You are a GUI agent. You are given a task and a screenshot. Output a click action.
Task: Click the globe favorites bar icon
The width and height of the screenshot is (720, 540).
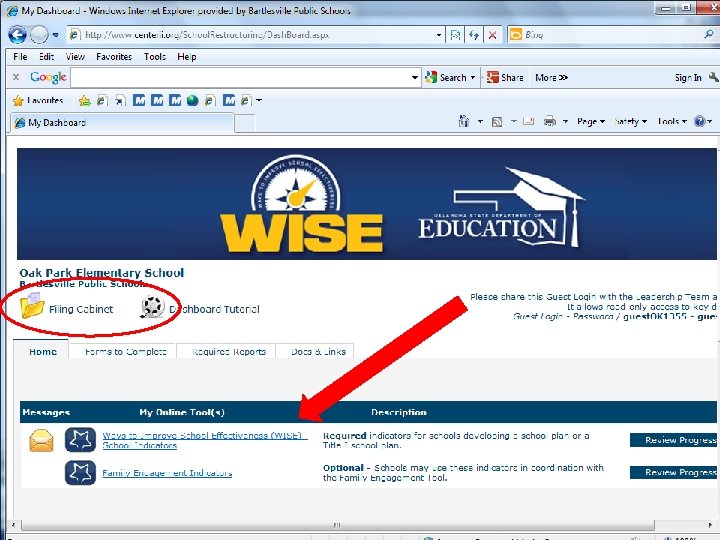click(193, 100)
